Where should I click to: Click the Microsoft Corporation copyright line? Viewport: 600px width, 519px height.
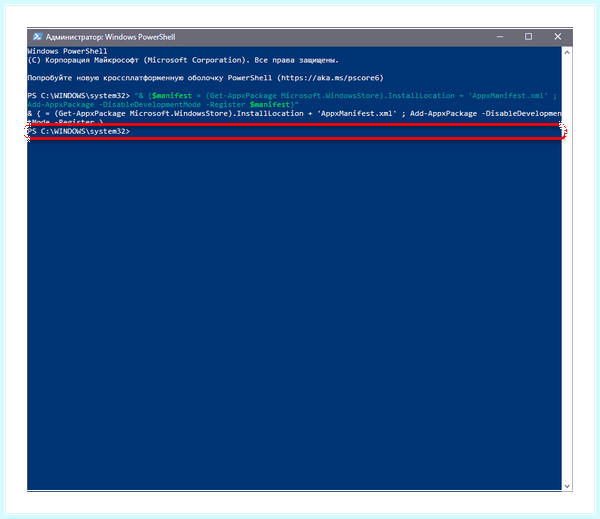[183, 60]
